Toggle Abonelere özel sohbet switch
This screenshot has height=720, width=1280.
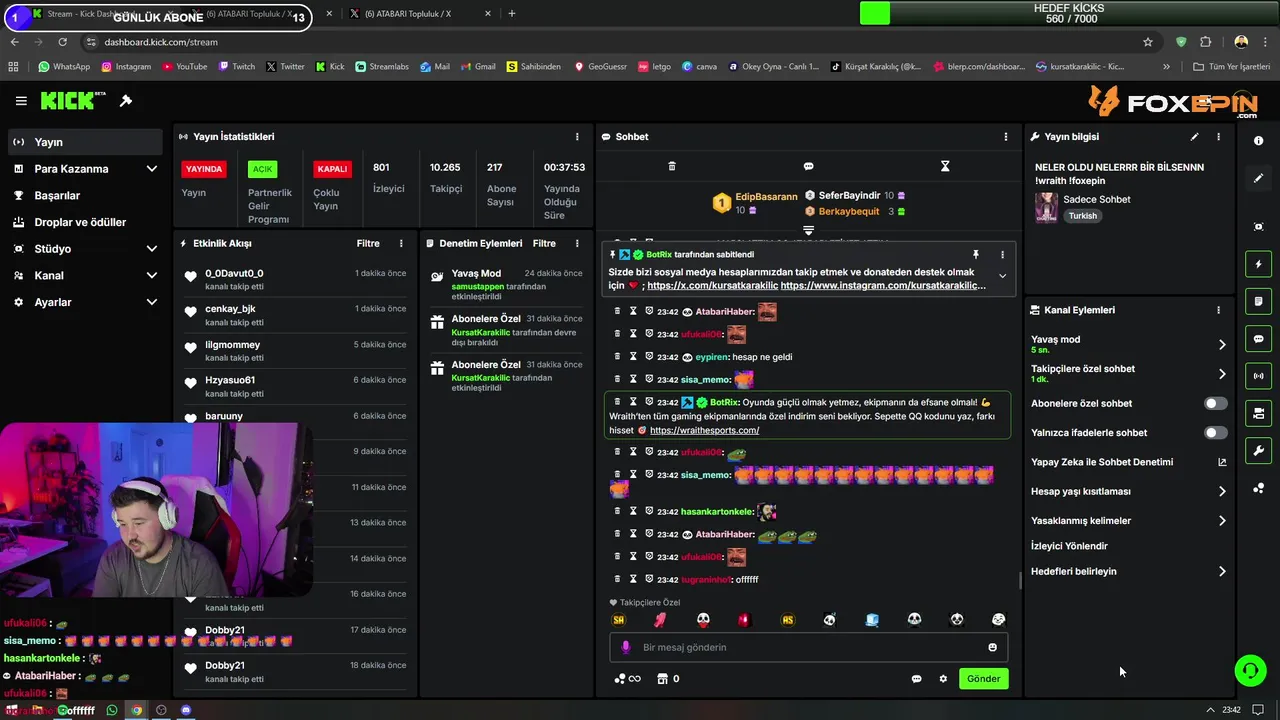1215,403
